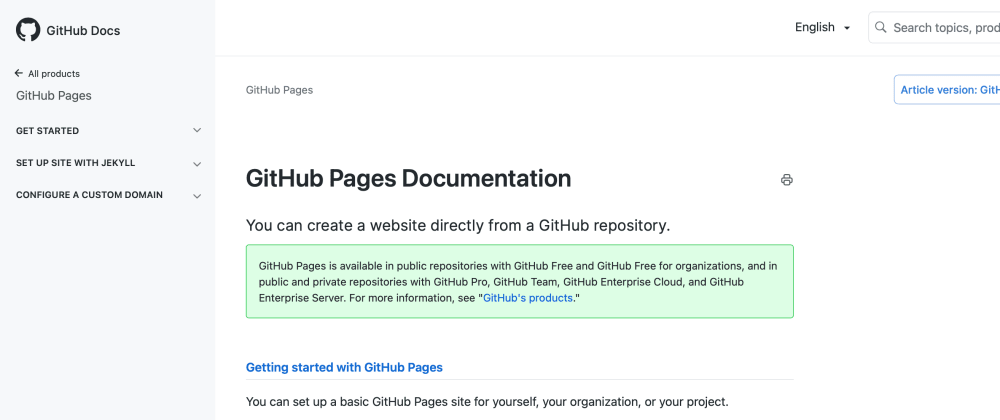Follow the GitHub's products link
Image resolution: width=1000 pixels, height=420 pixels.
pyautogui.click(x=528, y=298)
